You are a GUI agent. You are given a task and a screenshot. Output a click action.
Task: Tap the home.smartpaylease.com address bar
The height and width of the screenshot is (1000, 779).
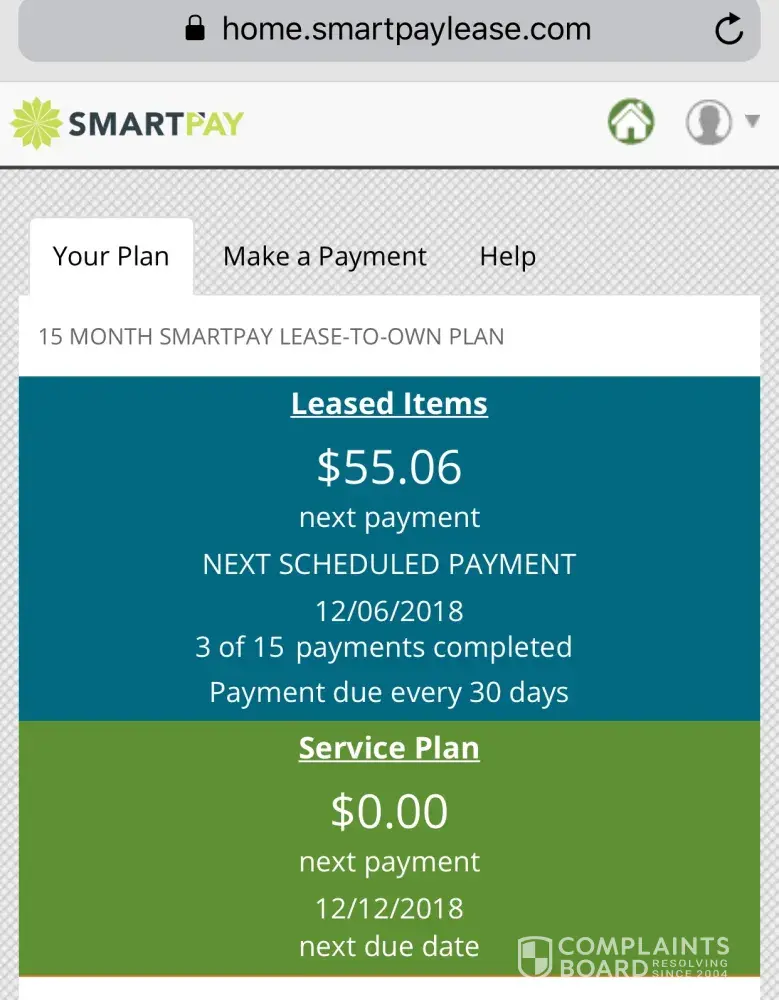pos(406,29)
